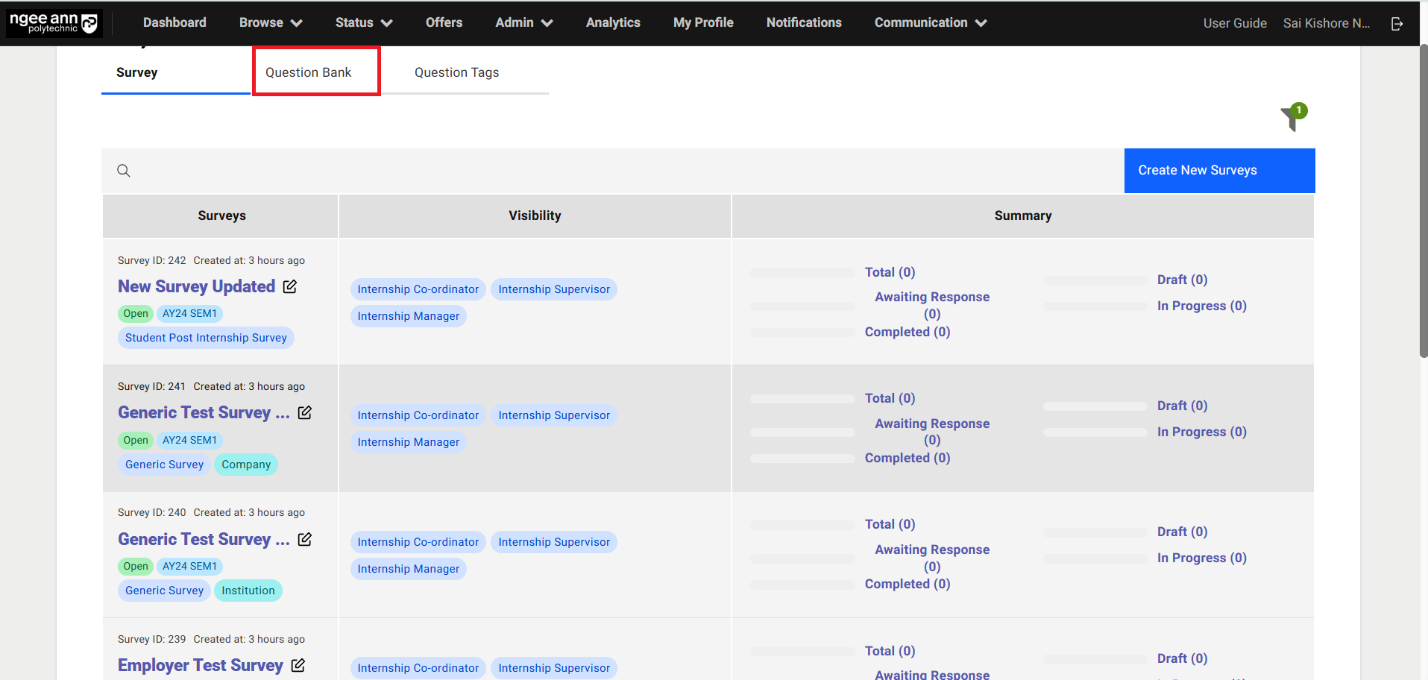The width and height of the screenshot is (1428, 680).
Task: Switch to the Question Bank tab
Action: tap(309, 73)
